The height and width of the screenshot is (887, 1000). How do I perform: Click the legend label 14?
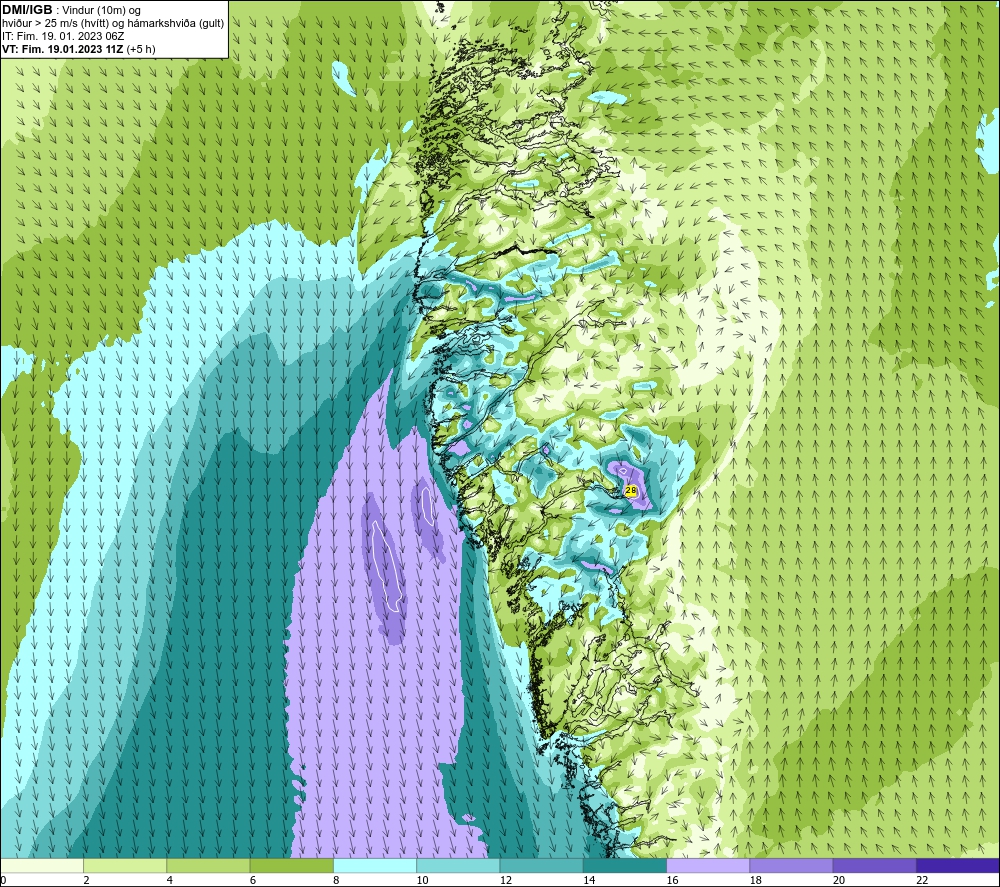coord(589,880)
